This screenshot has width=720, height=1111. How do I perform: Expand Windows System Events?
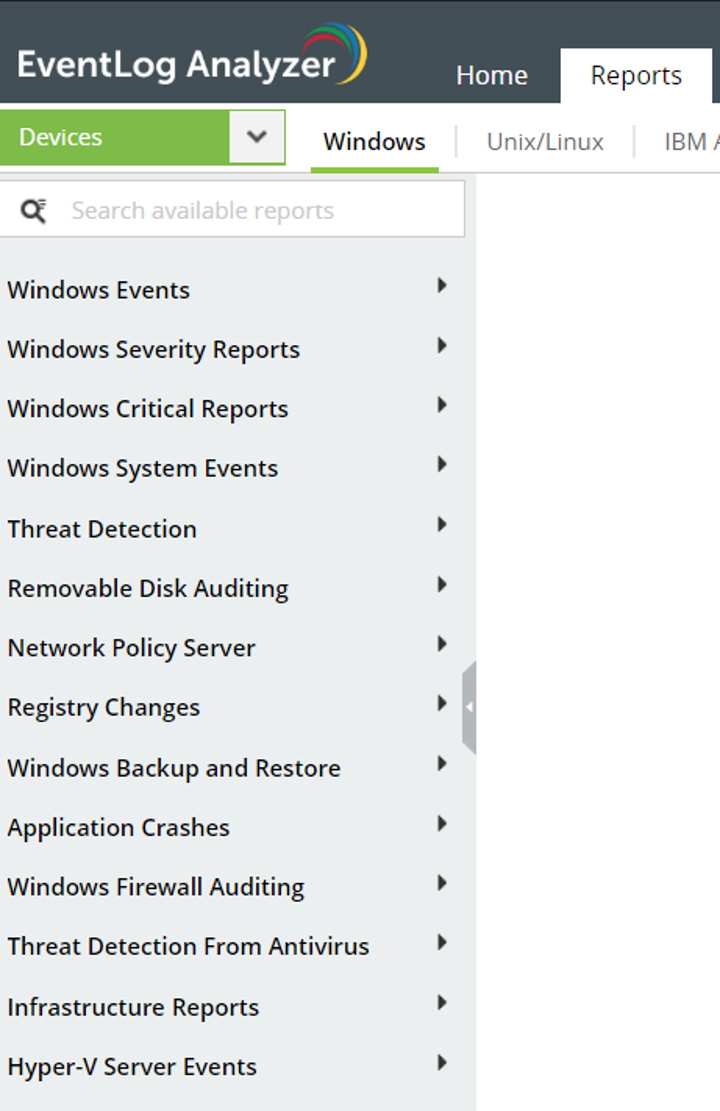coord(441,464)
